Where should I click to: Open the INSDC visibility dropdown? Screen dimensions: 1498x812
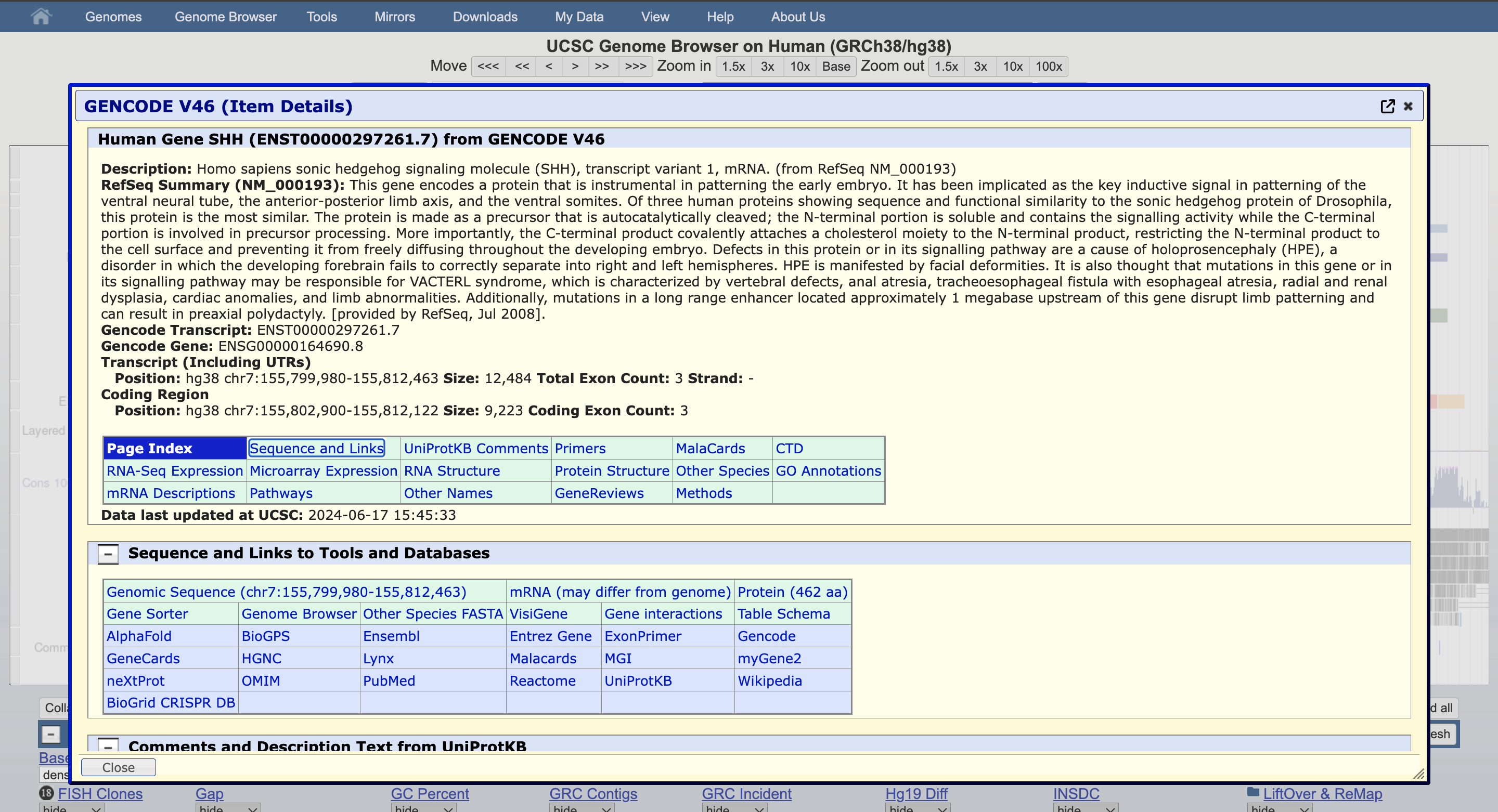[x=1084, y=807]
